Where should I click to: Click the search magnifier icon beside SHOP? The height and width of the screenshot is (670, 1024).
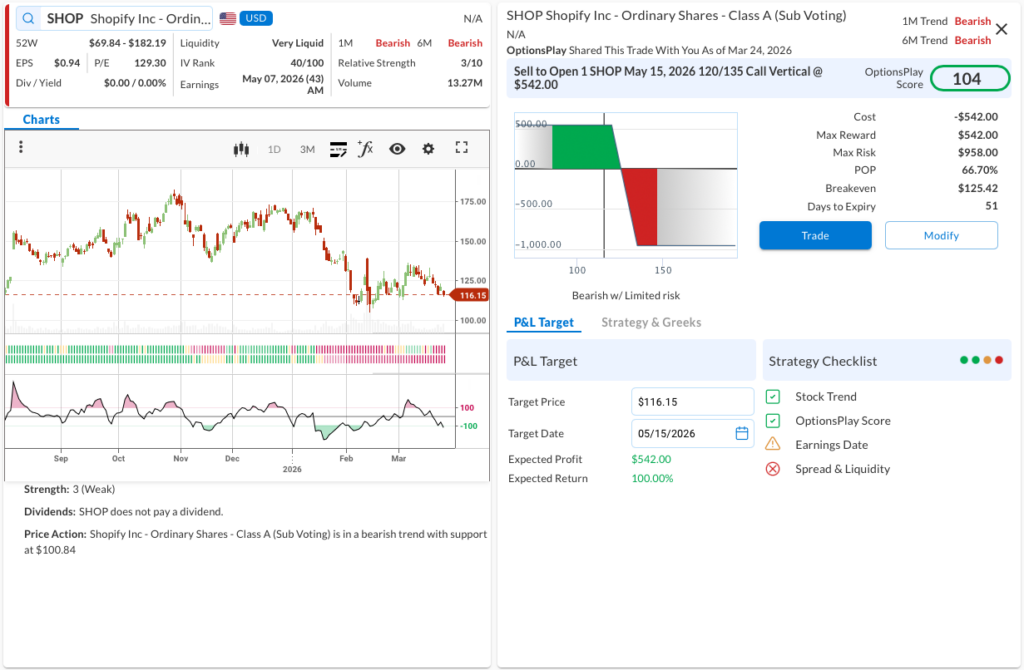pos(28,19)
